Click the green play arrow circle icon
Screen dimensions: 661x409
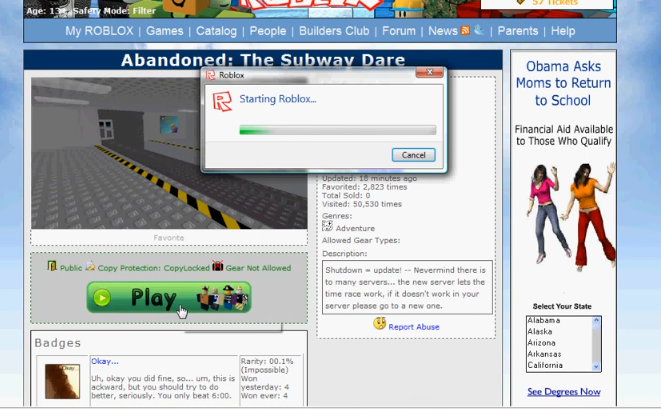pyautogui.click(x=102, y=298)
